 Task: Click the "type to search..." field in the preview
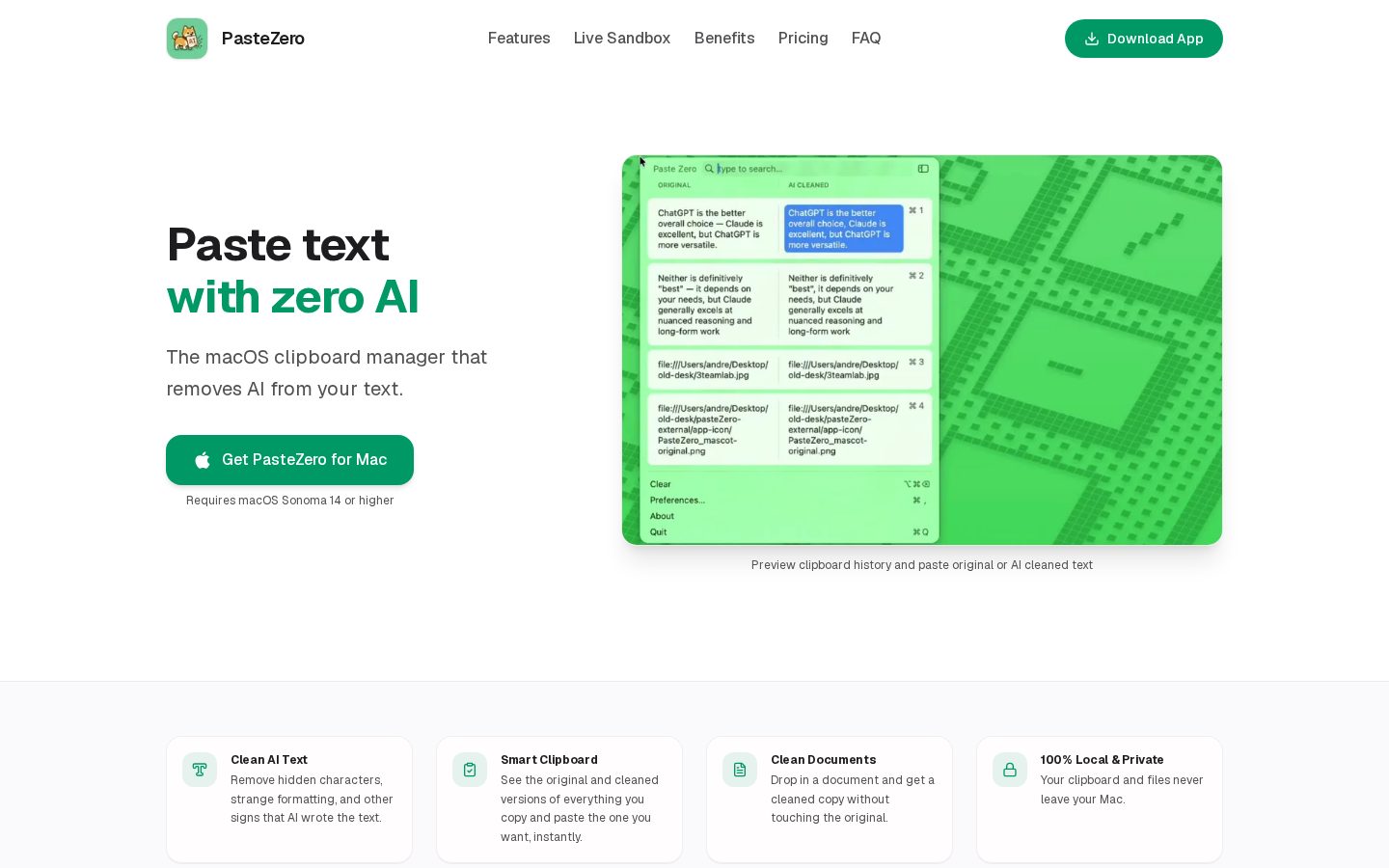point(750,169)
